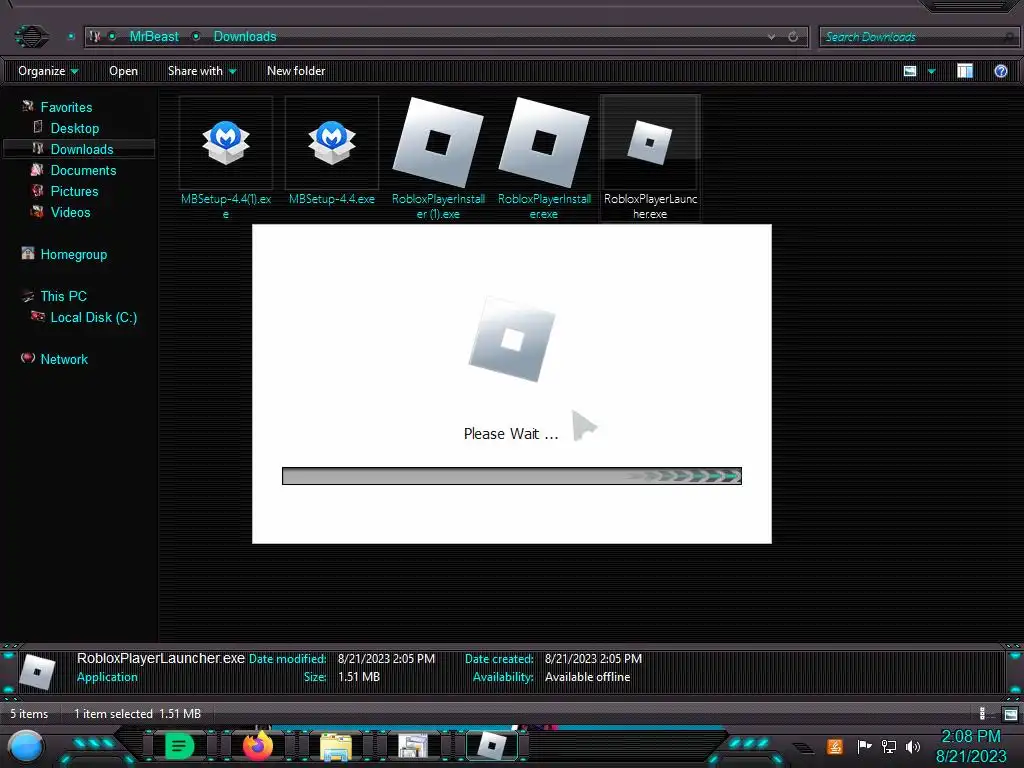The image size is (1024, 768).
Task: Click MrBeast in the address path
Action: click(154, 37)
